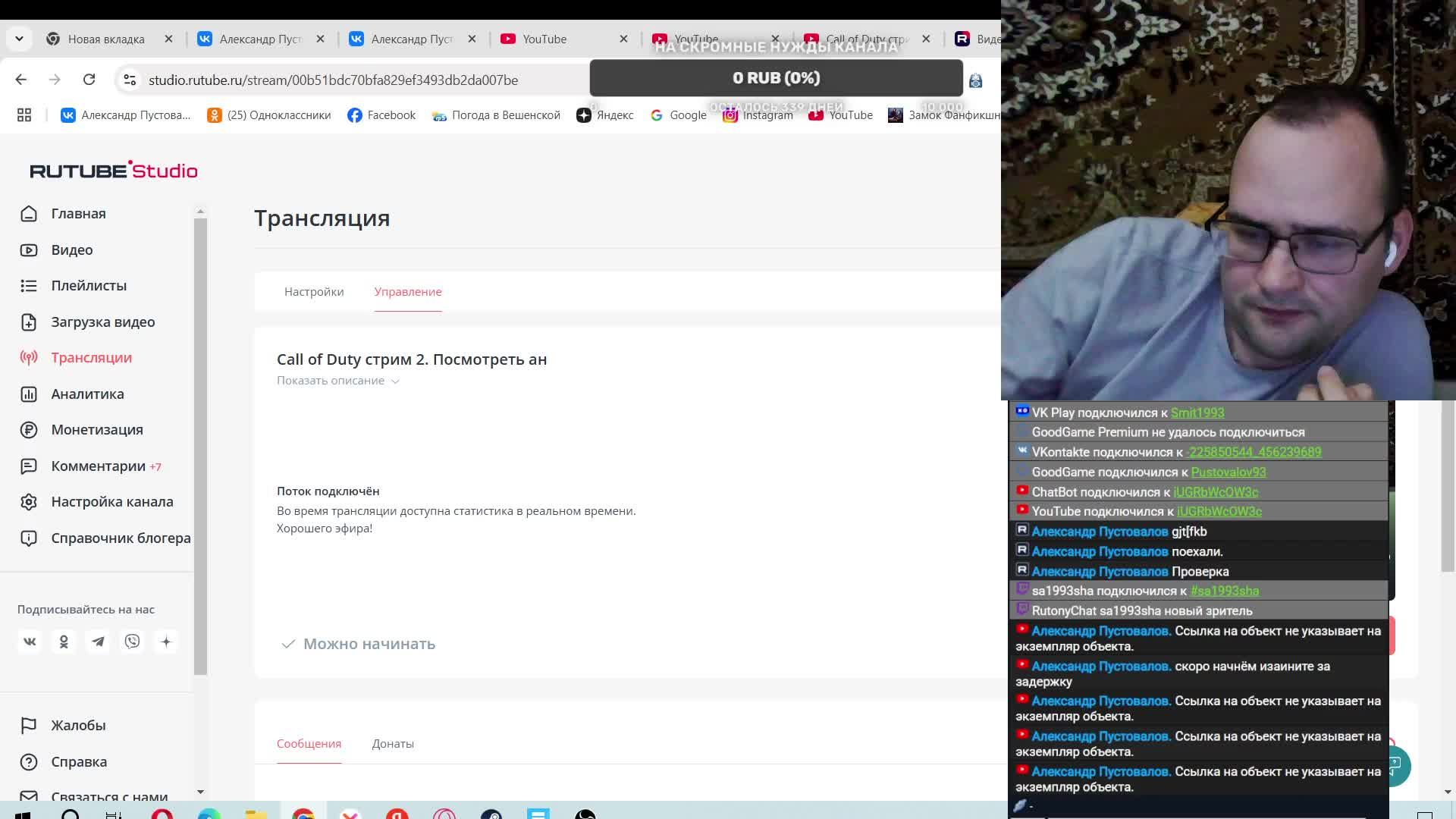Open Комментарии in sidebar
Viewport: 1456px width, 819px height.
tap(98, 466)
